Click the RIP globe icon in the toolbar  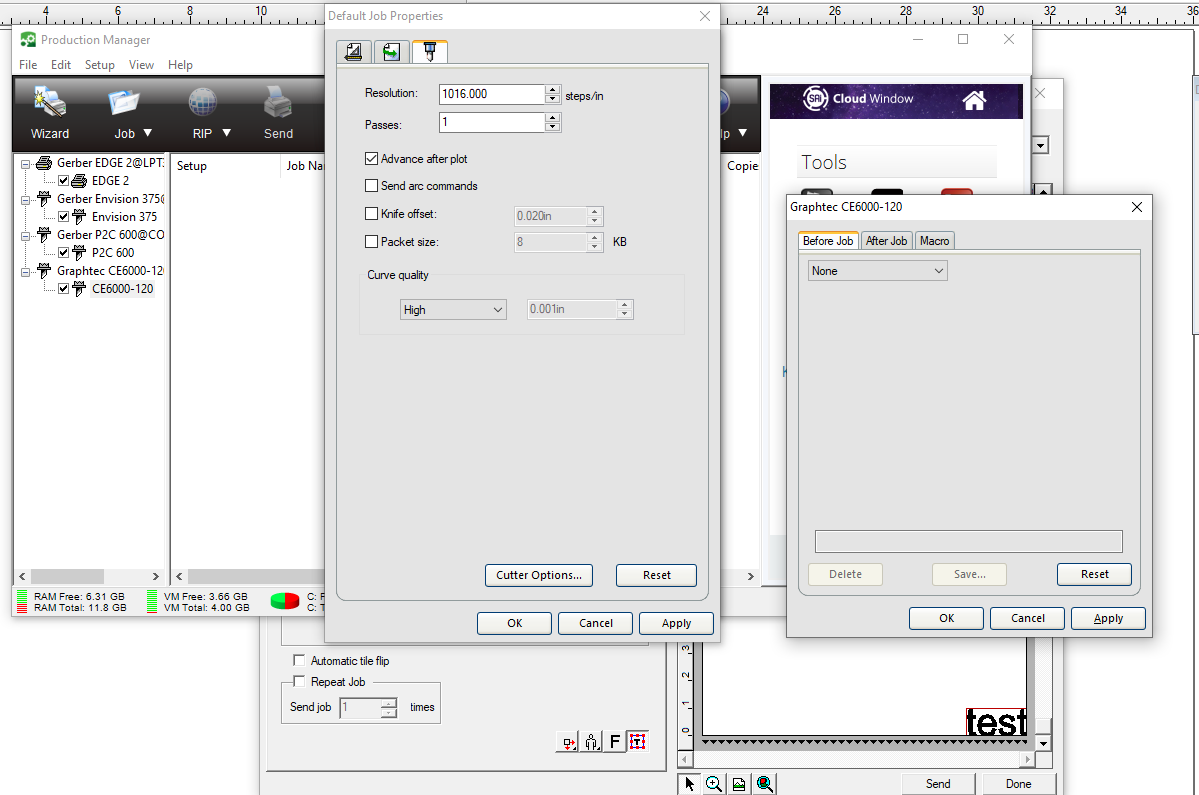[203, 103]
